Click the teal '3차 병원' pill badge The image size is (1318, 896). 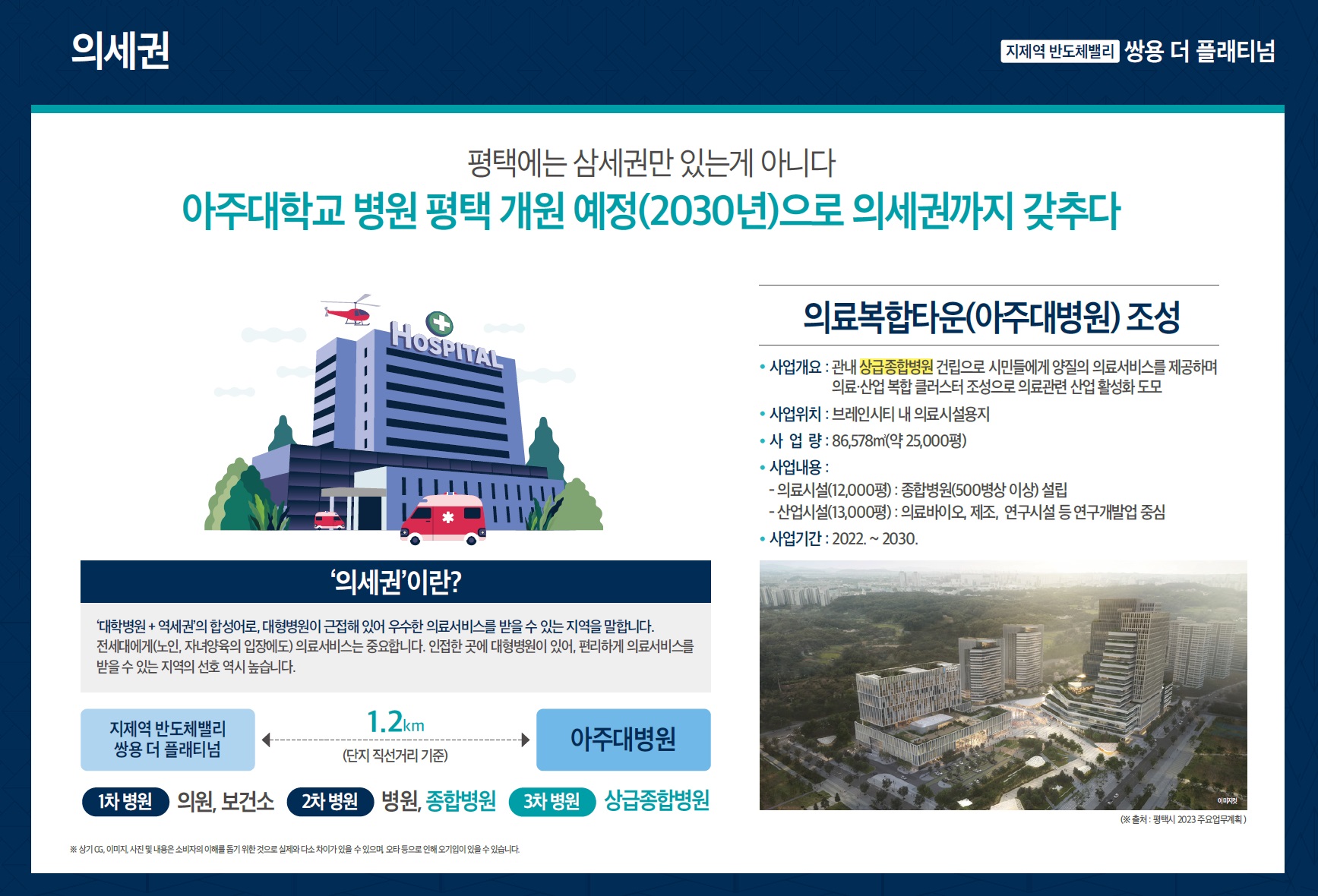pos(552,801)
